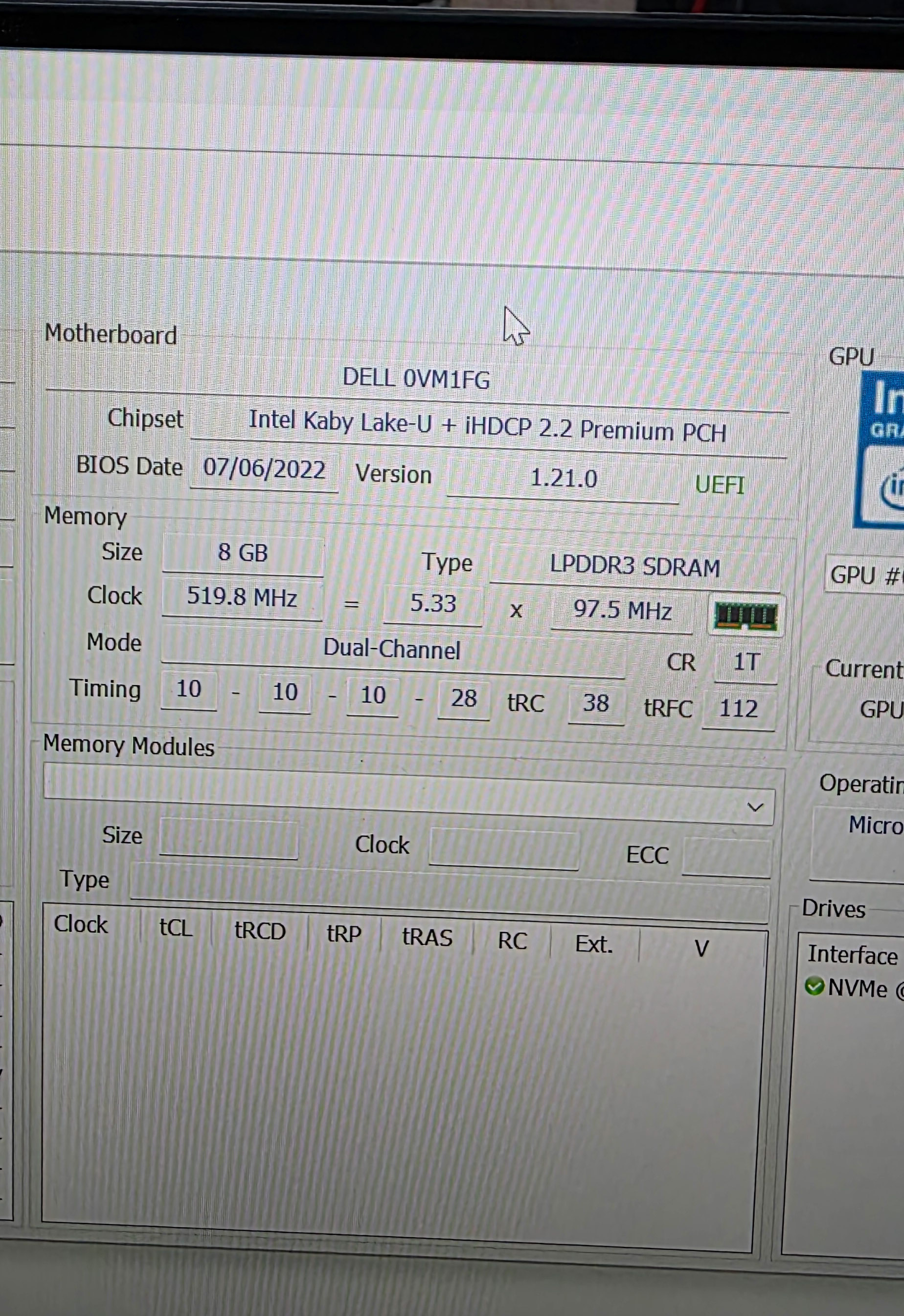Click the LPDDR3 SDRAM memory type field

coord(634,567)
